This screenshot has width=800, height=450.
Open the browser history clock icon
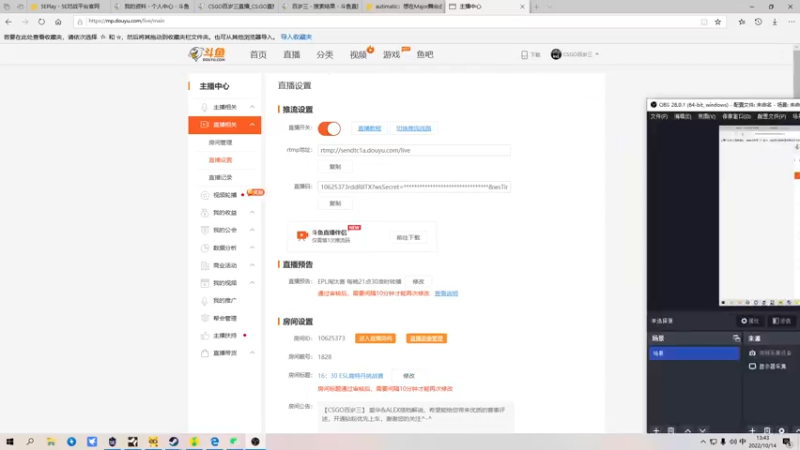tap(758, 21)
